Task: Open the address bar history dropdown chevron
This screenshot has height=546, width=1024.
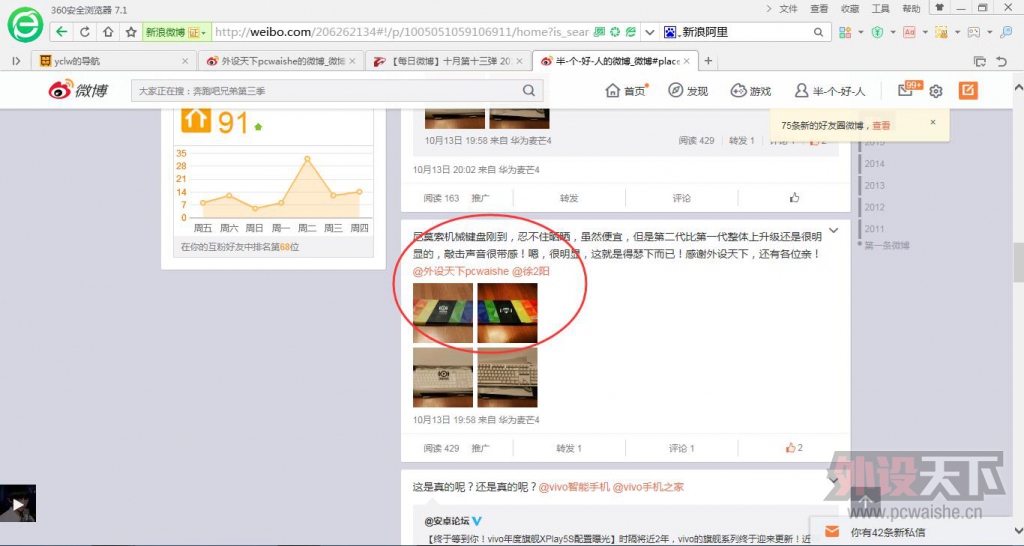Action: click(x=650, y=32)
